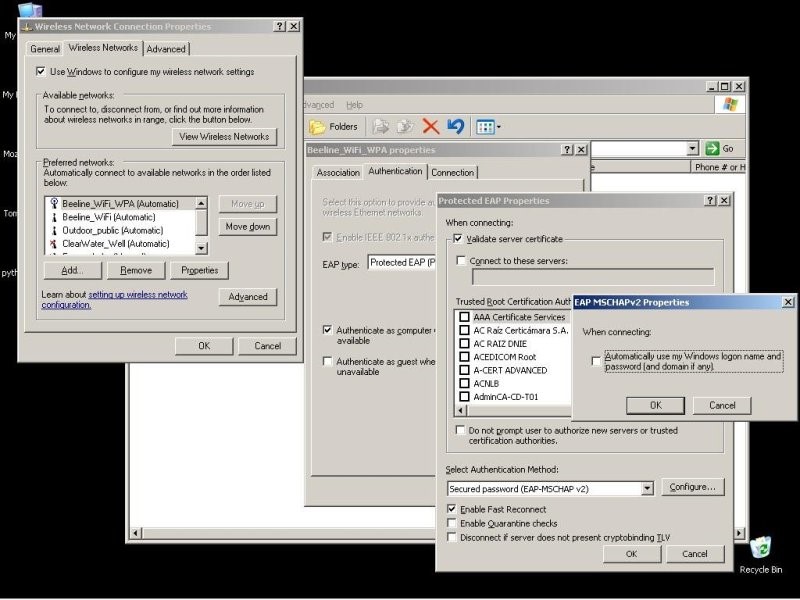Click help button in Protected EAP Properties

[x=710, y=201]
